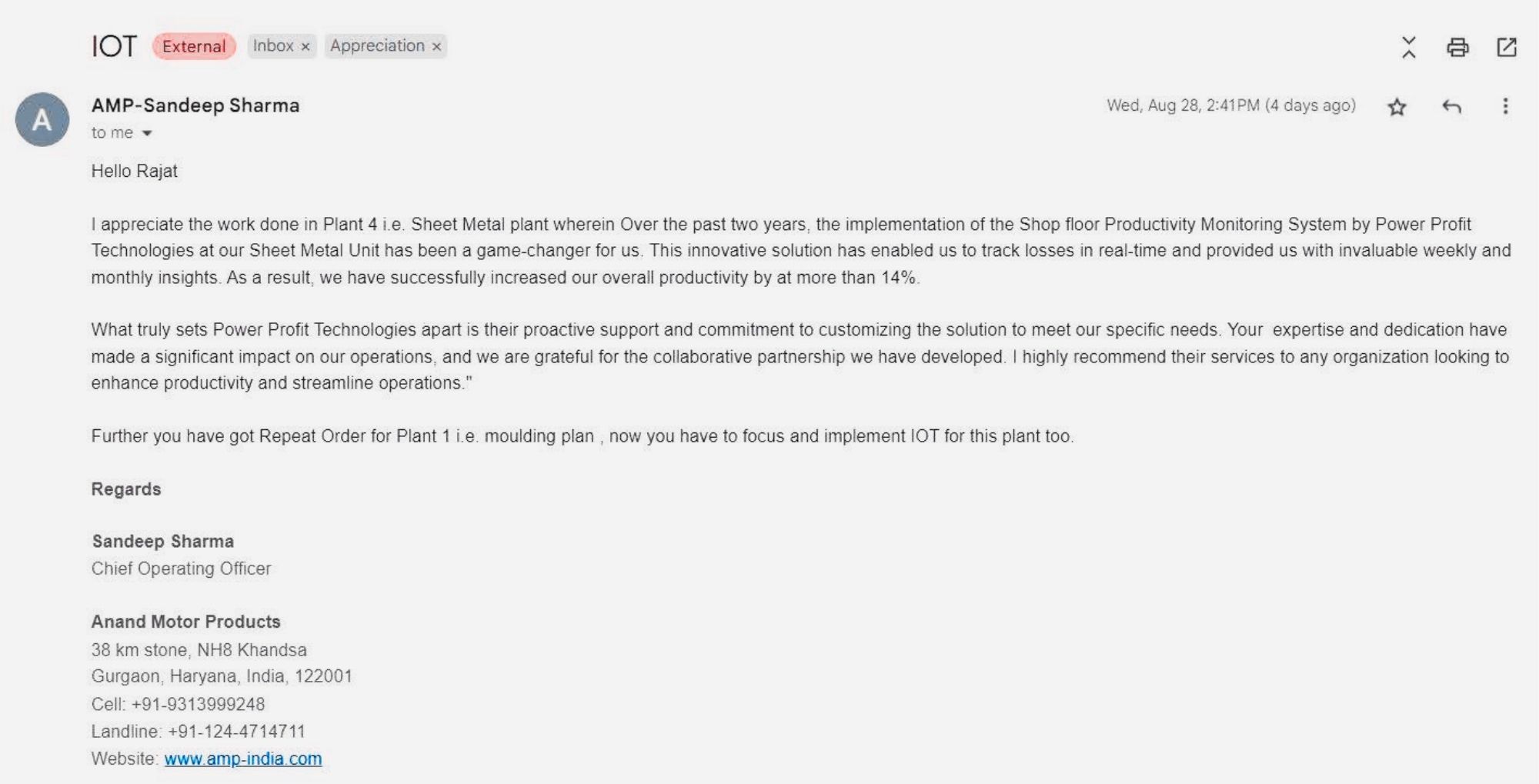Open the www.amp-india.com website link
1539x784 pixels.
[243, 759]
